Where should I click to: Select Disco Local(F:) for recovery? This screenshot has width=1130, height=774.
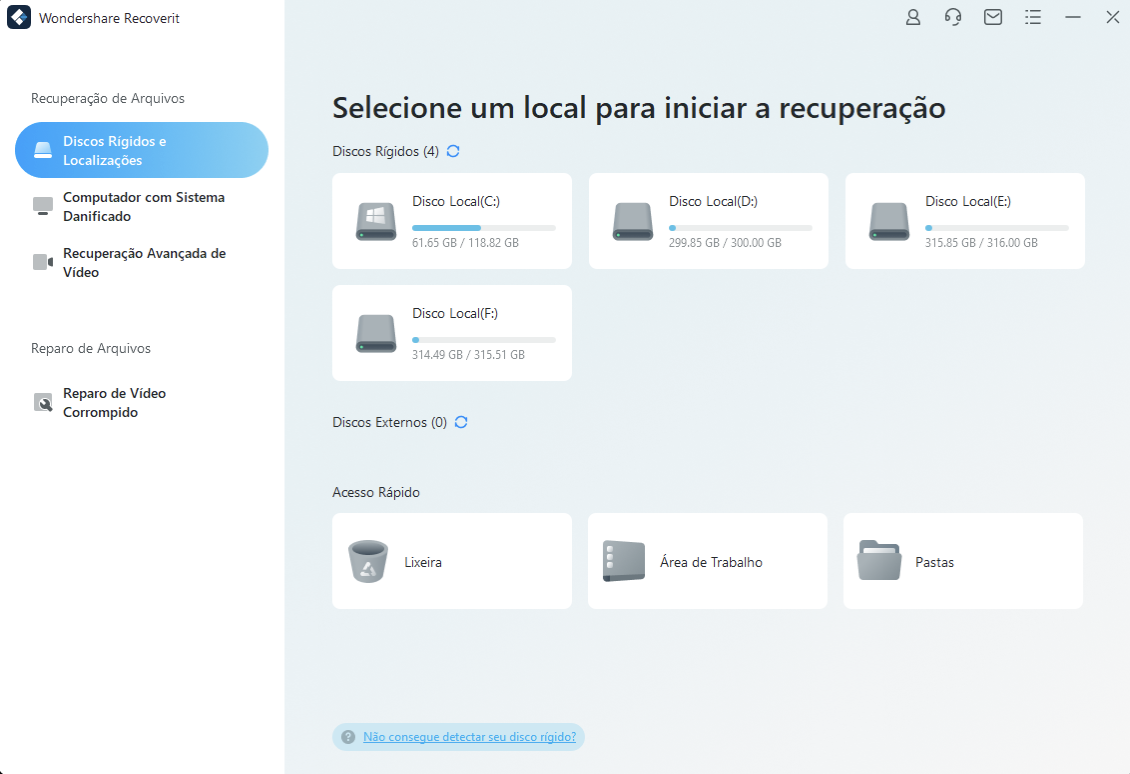(x=451, y=332)
